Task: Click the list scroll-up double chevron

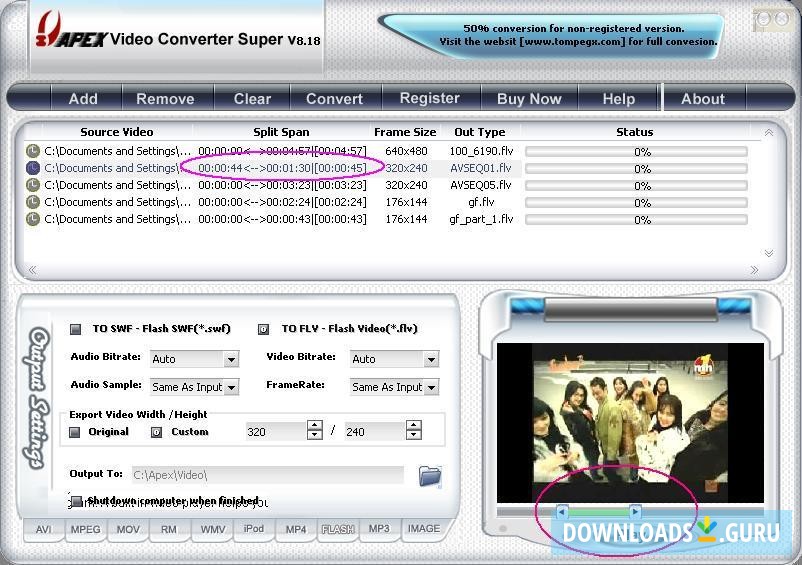Action: tap(768, 132)
